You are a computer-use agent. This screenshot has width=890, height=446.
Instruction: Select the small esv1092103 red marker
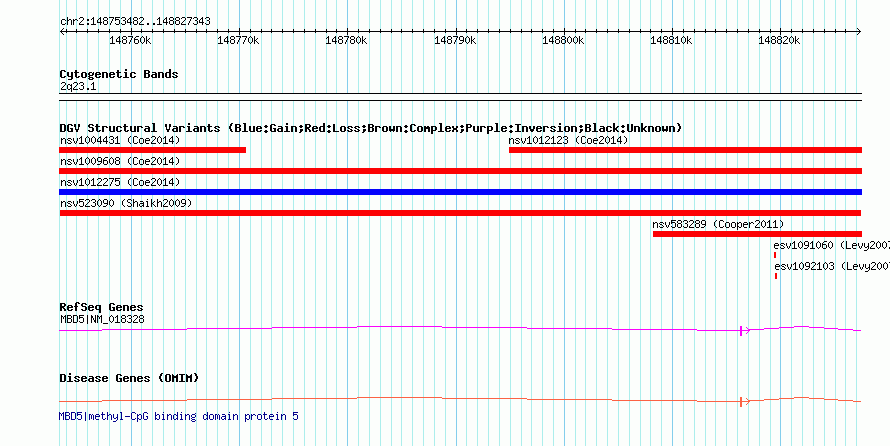[776, 276]
